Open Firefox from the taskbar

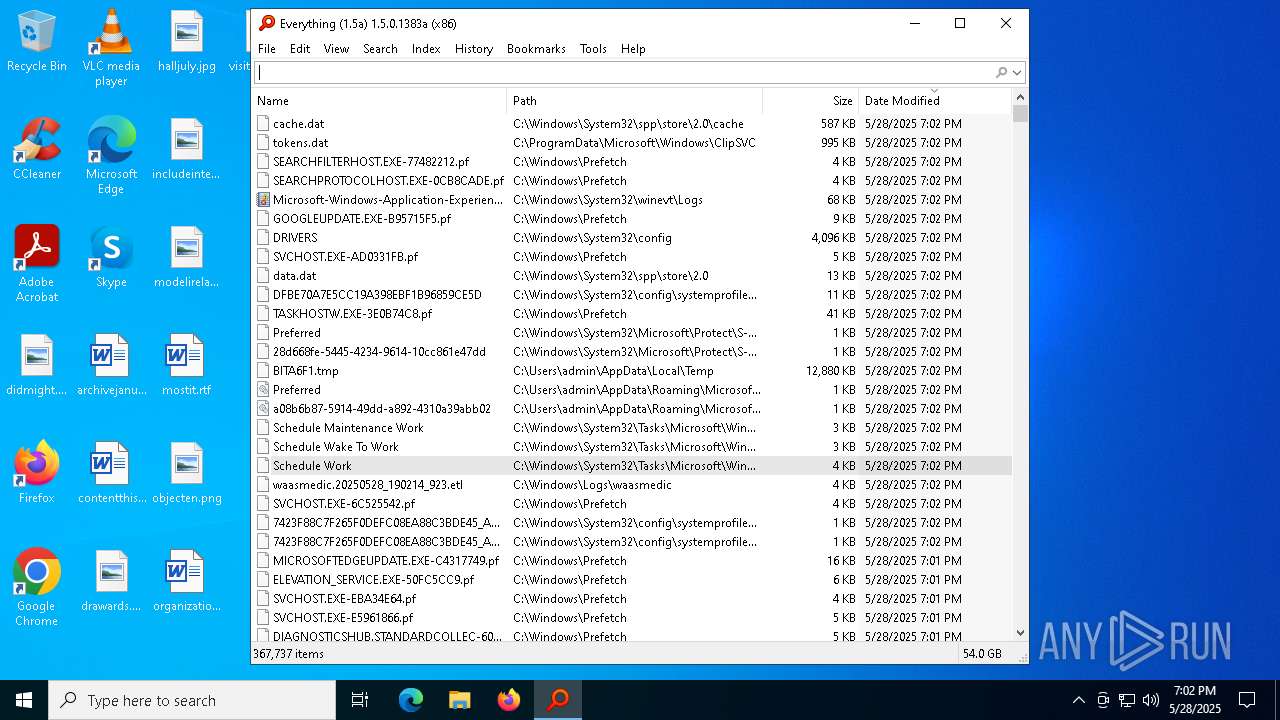509,700
